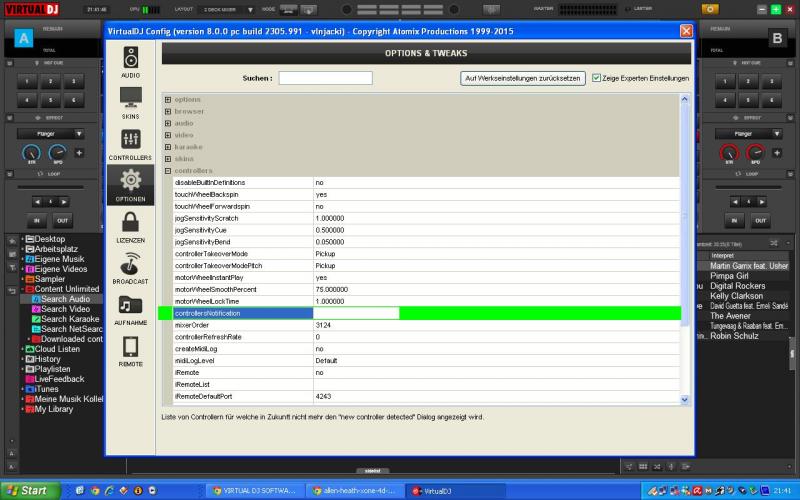Click iRemoteDefaultPort value 4243
The width and height of the screenshot is (800, 500).
click(323, 396)
